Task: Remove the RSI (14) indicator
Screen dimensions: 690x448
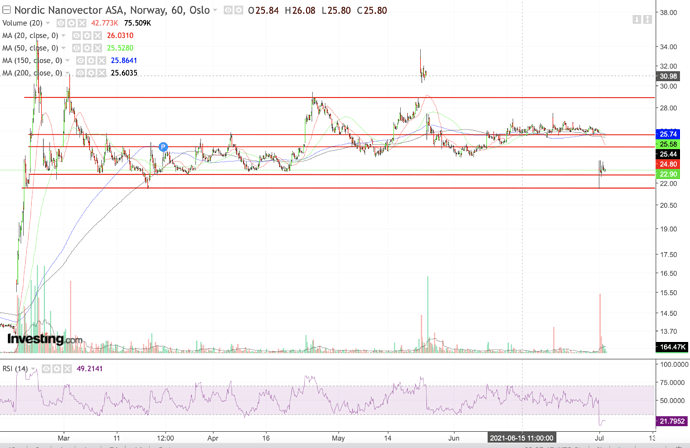Action: coord(67,369)
